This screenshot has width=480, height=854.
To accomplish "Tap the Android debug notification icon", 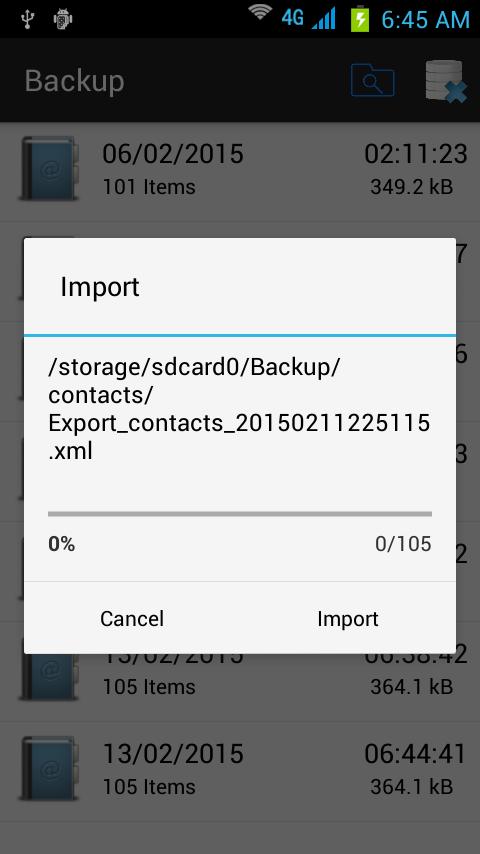I will click(x=63, y=19).
